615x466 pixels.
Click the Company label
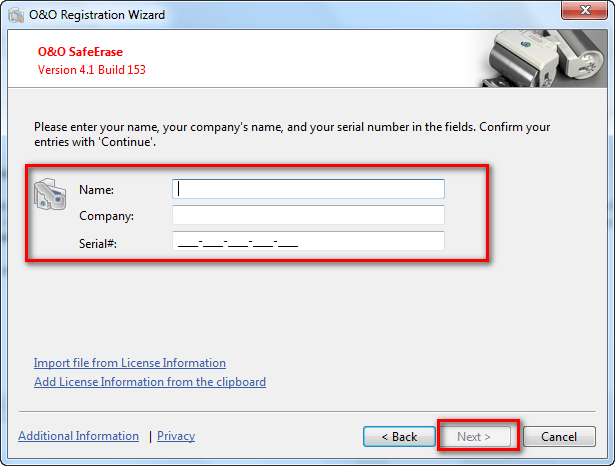pyautogui.click(x=106, y=216)
